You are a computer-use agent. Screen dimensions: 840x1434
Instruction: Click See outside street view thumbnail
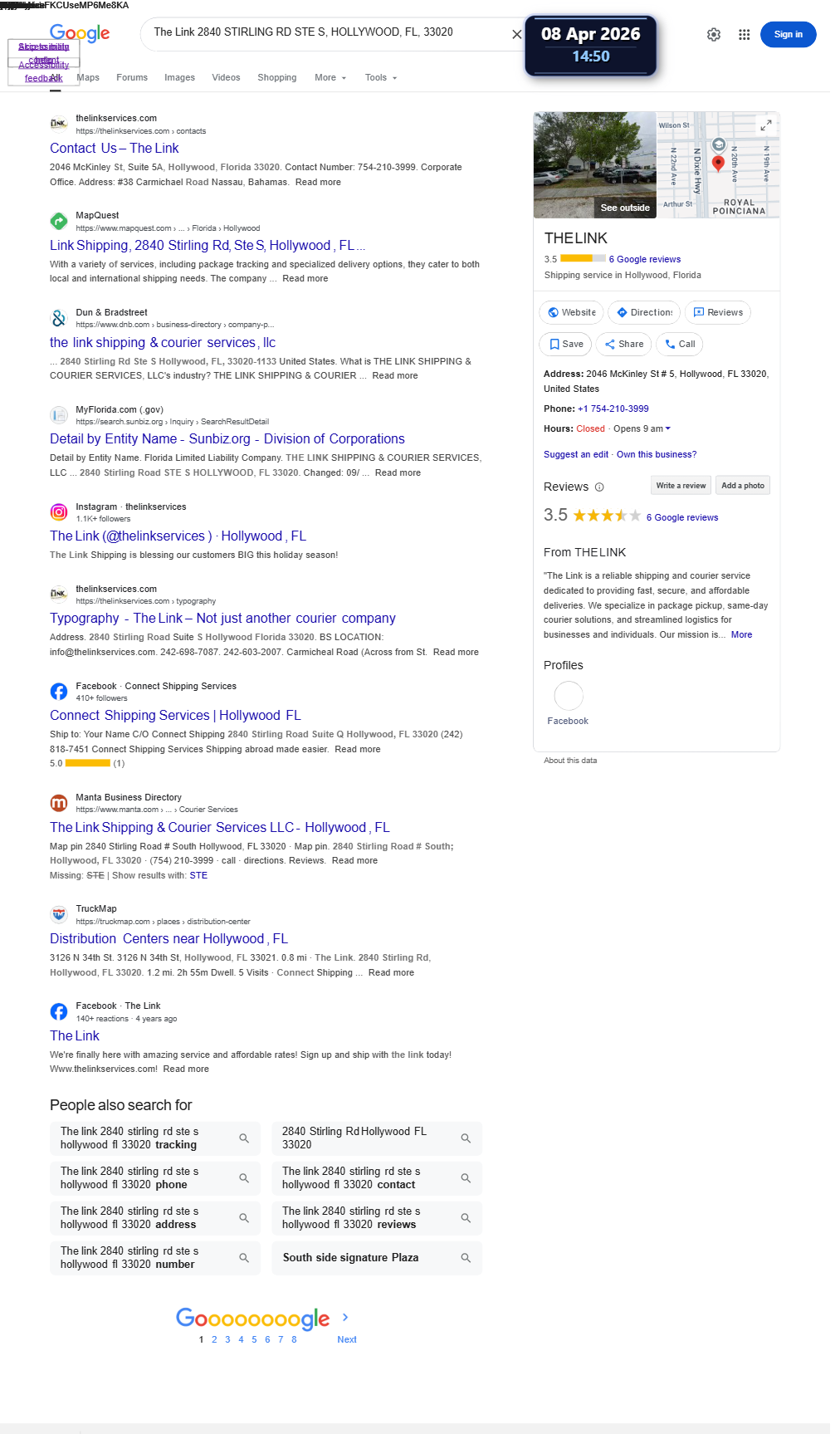coord(595,165)
